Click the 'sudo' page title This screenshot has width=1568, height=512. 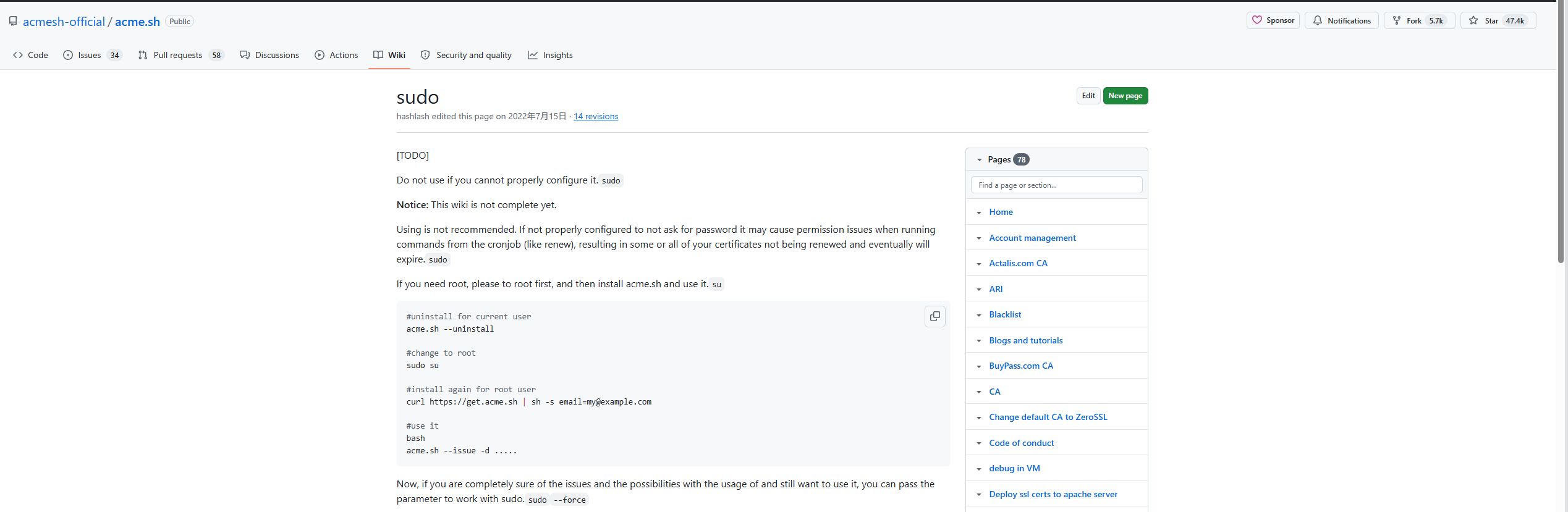(x=418, y=97)
